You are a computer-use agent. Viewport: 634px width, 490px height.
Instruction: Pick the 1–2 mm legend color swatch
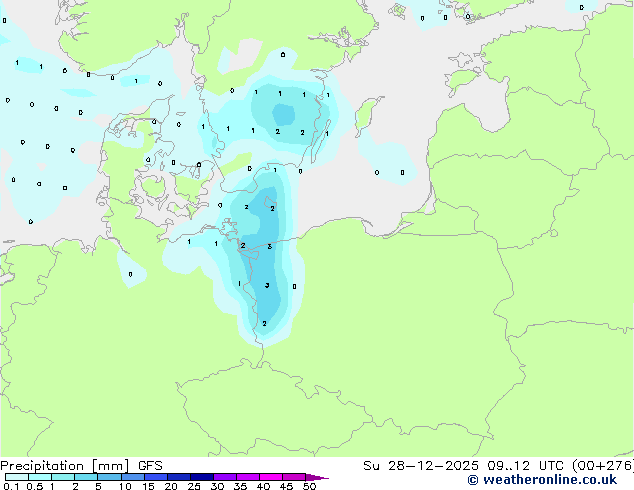(x=63, y=477)
